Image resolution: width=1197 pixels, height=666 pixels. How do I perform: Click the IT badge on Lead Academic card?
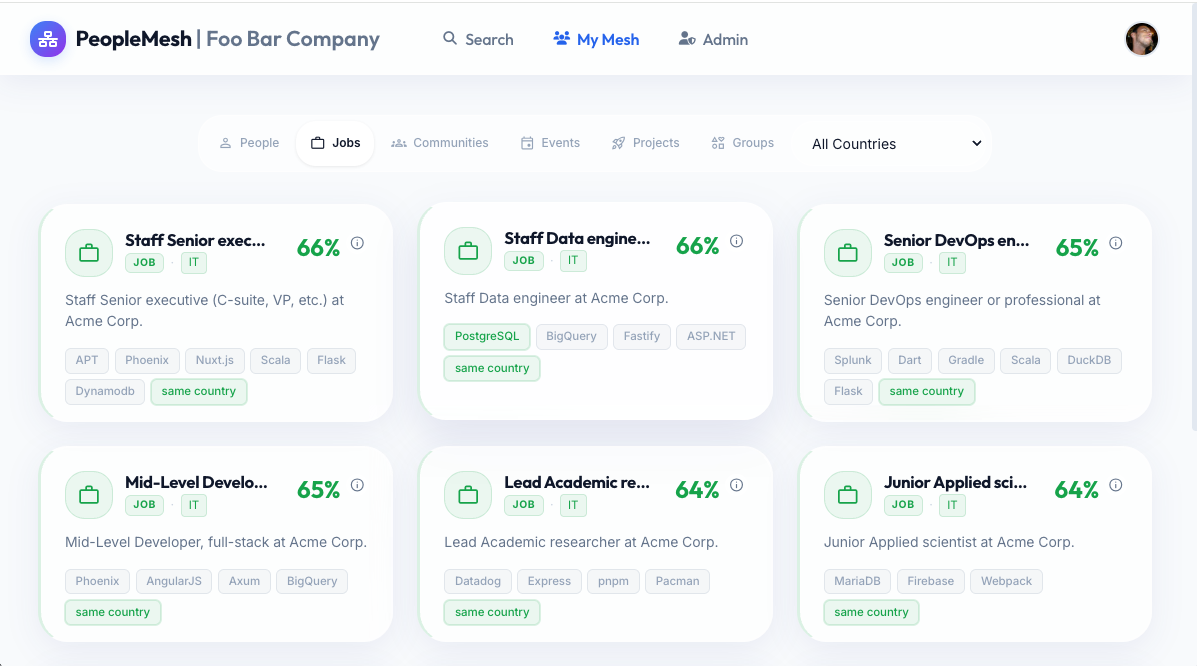pos(573,505)
